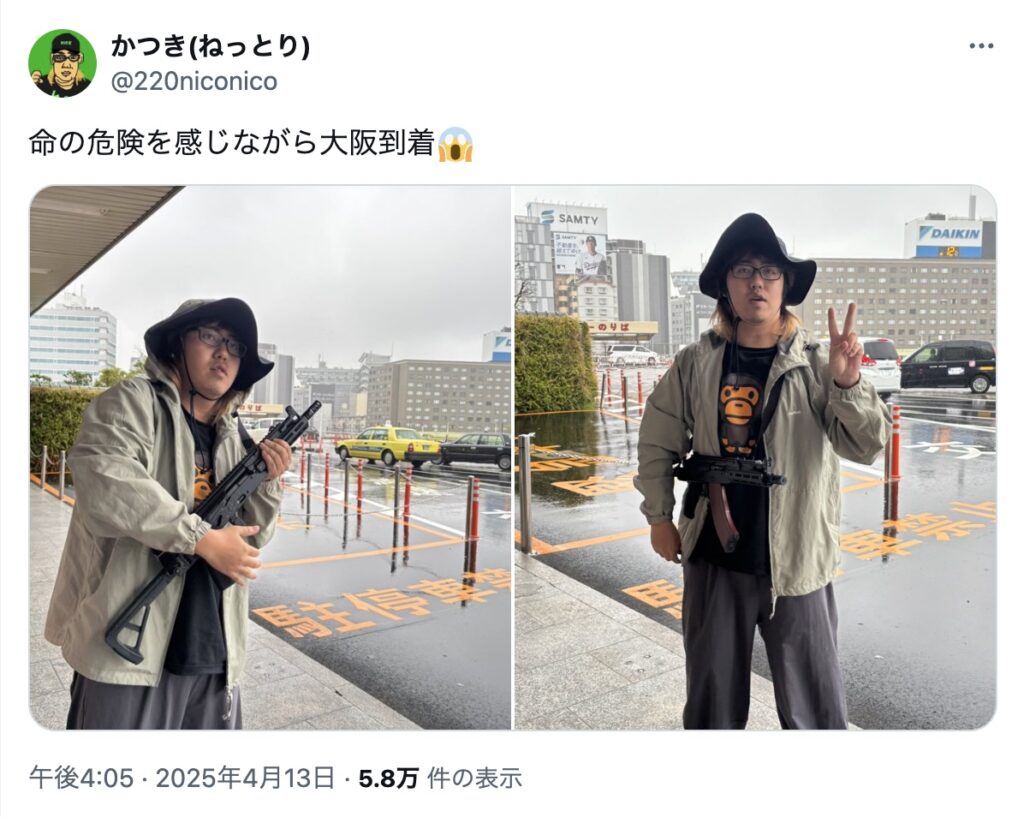This screenshot has width=1024, height=817.
Task: Open the three-dot more options menu
Action: pos(981,46)
